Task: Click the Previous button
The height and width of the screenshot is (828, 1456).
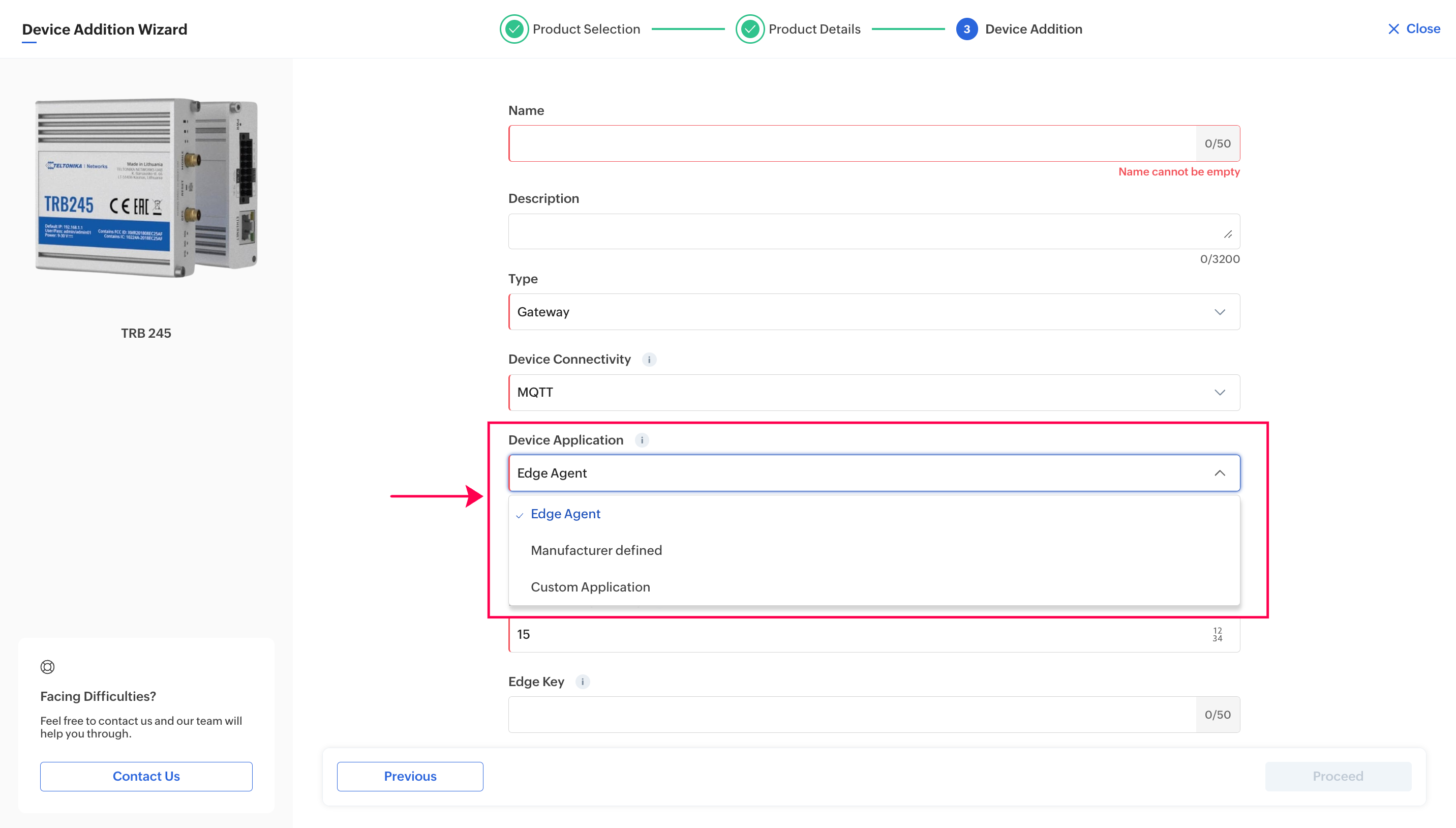Action: [410, 776]
